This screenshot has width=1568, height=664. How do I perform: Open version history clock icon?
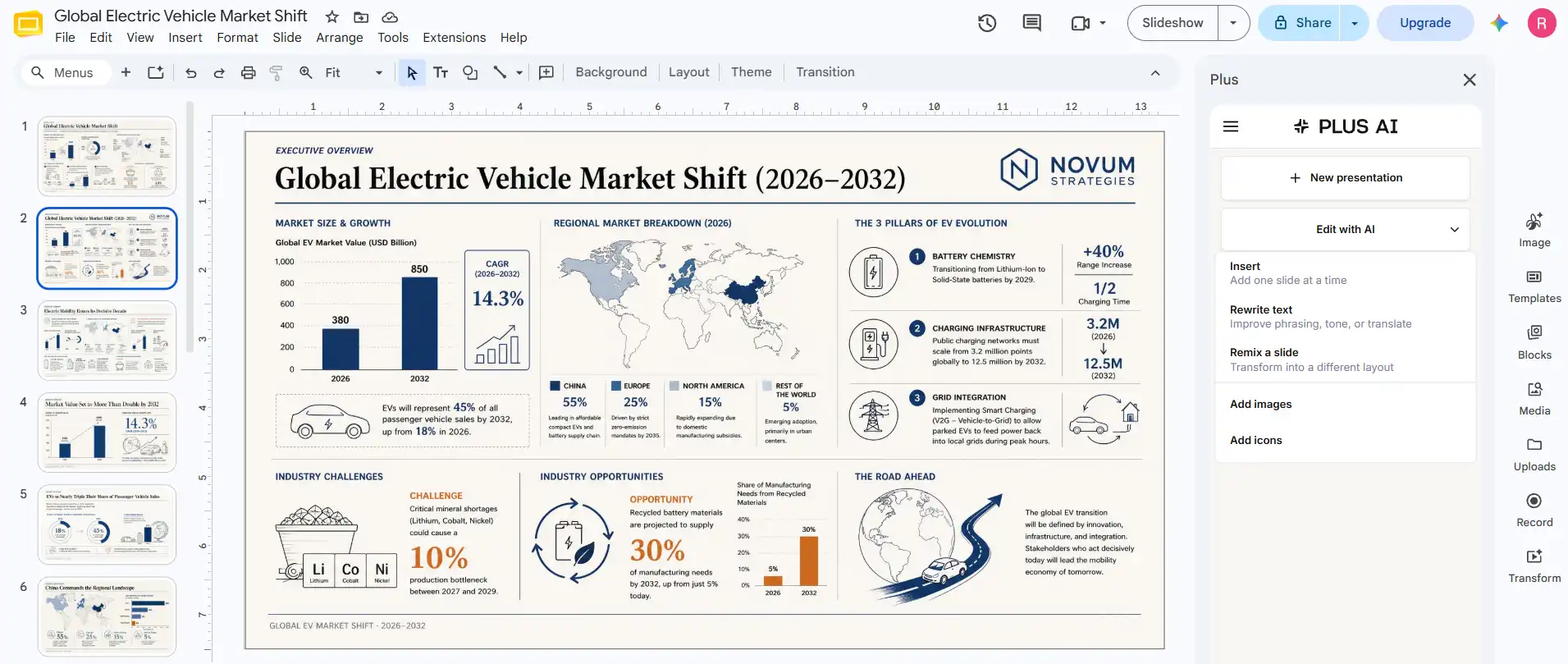(987, 23)
